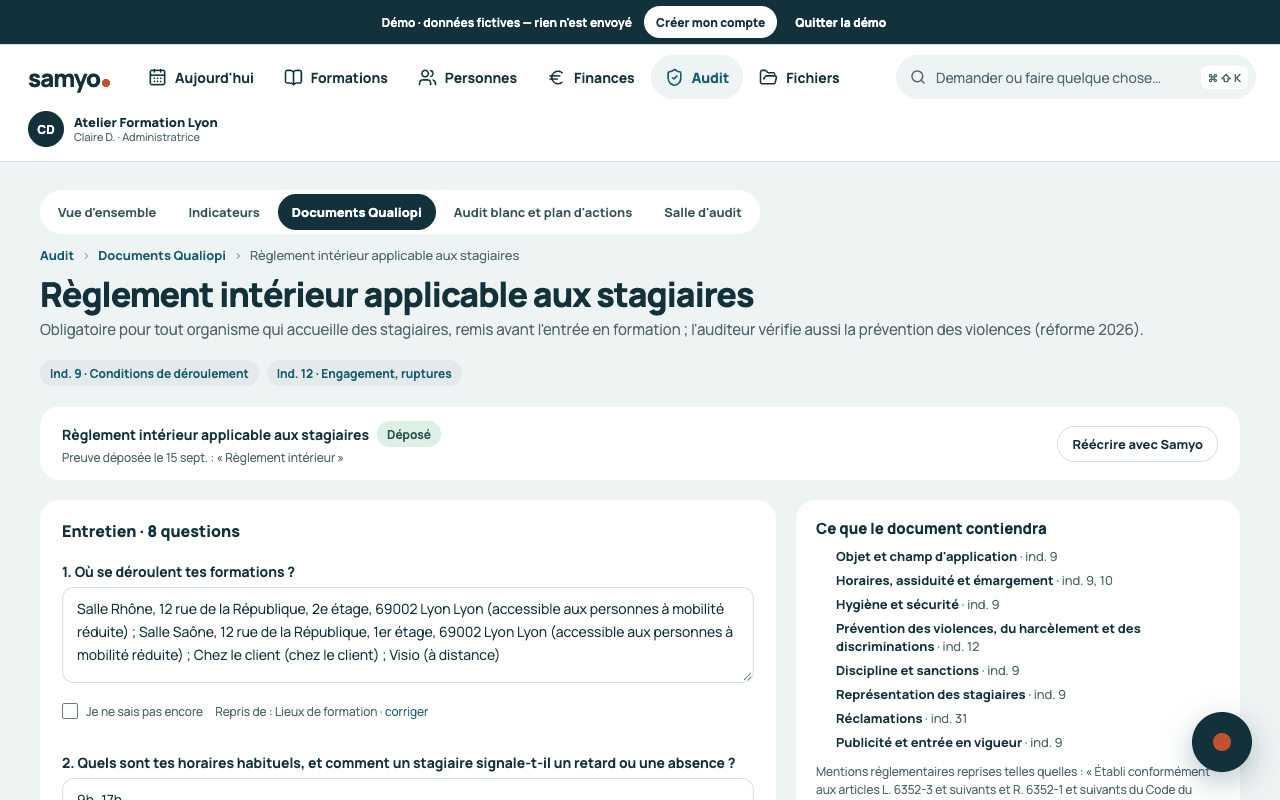Click the 'Déposé' status badge
Screen dimensions: 1280x800
pyautogui.click(x=409, y=434)
